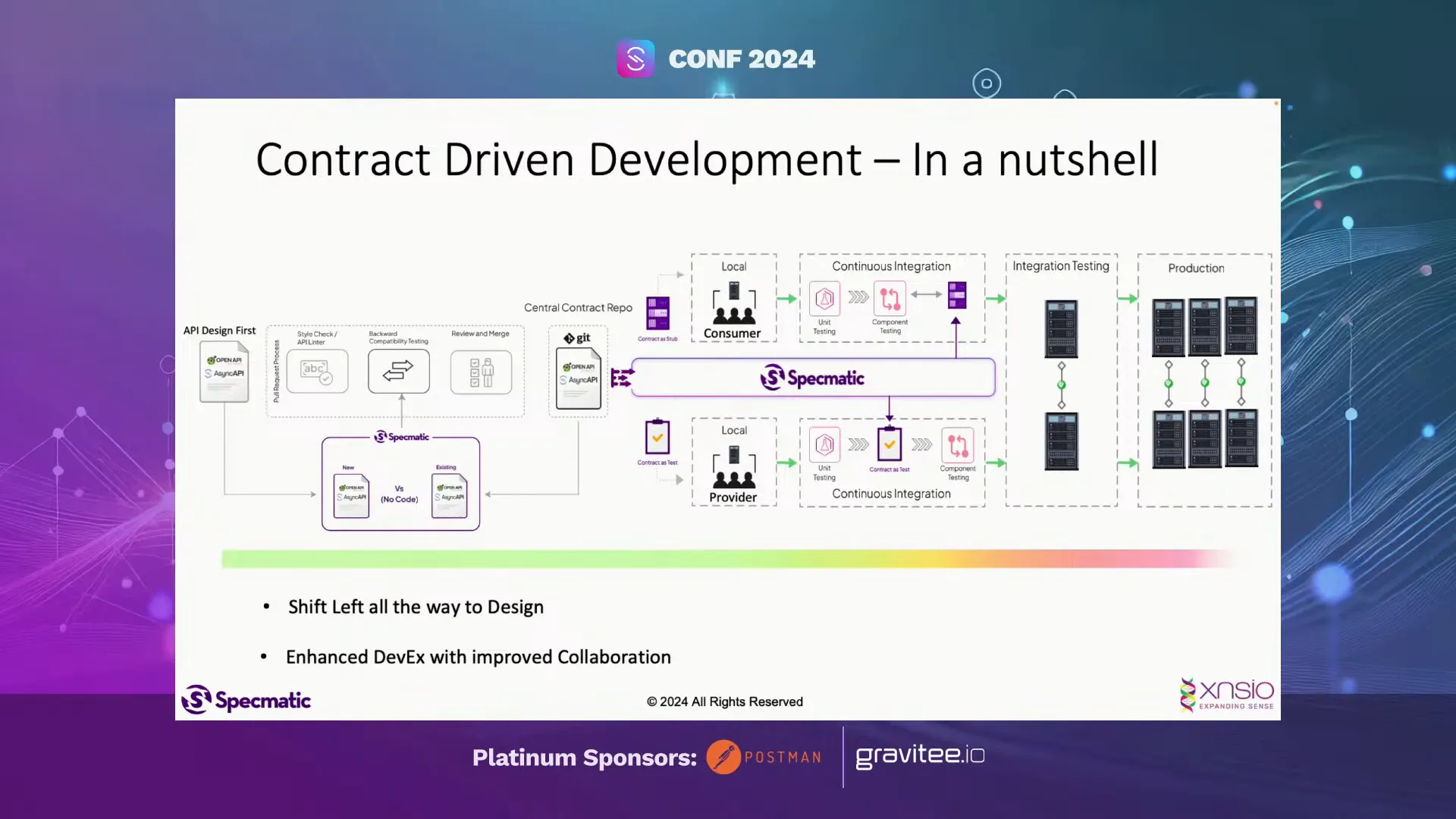Click the lower Integration Testing server rack

(x=1061, y=441)
